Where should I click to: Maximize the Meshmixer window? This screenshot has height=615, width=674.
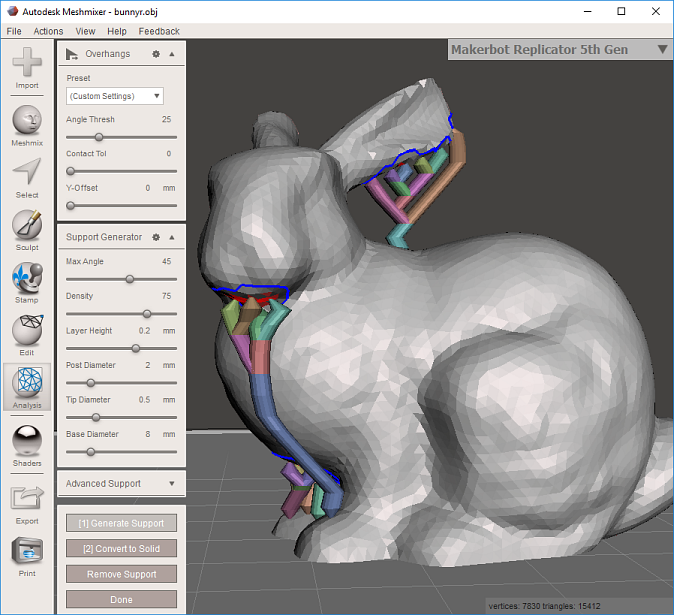pos(621,12)
